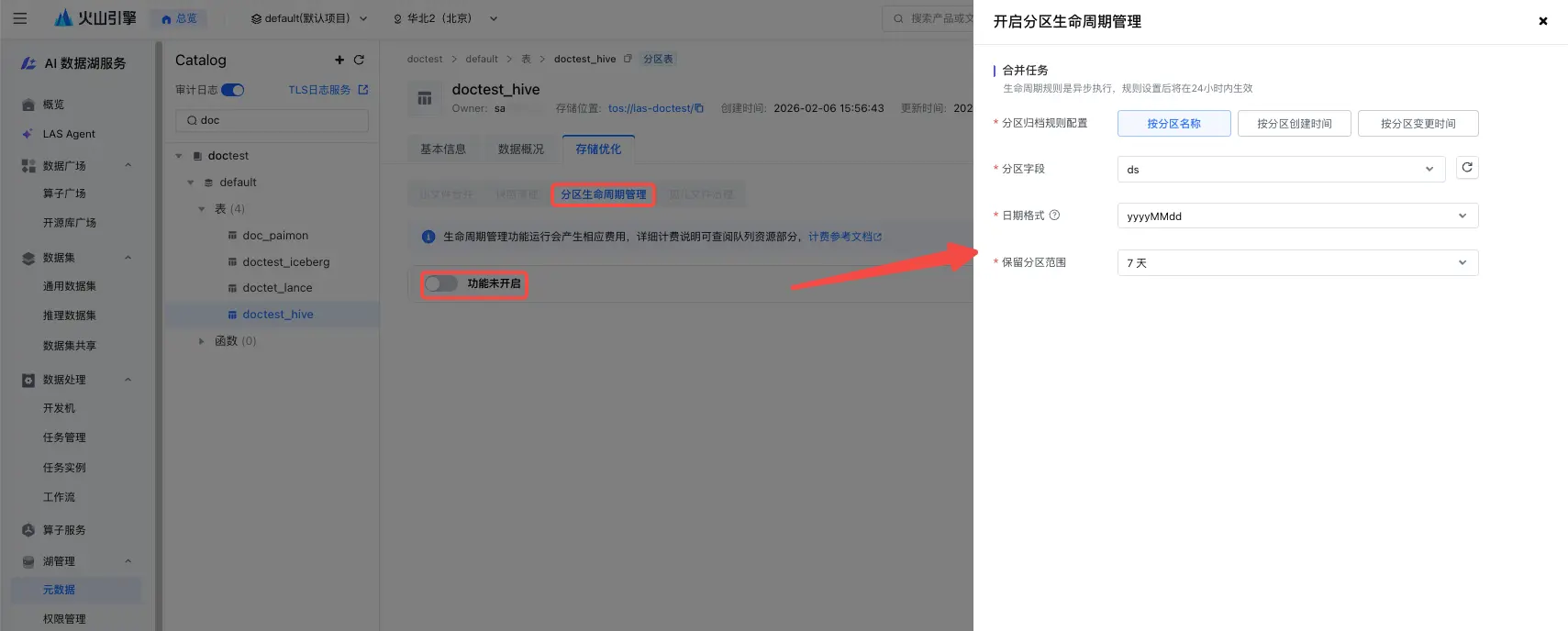This screenshot has width=1568, height=631.
Task: Click the default breadcrumb link
Action: click(x=482, y=59)
